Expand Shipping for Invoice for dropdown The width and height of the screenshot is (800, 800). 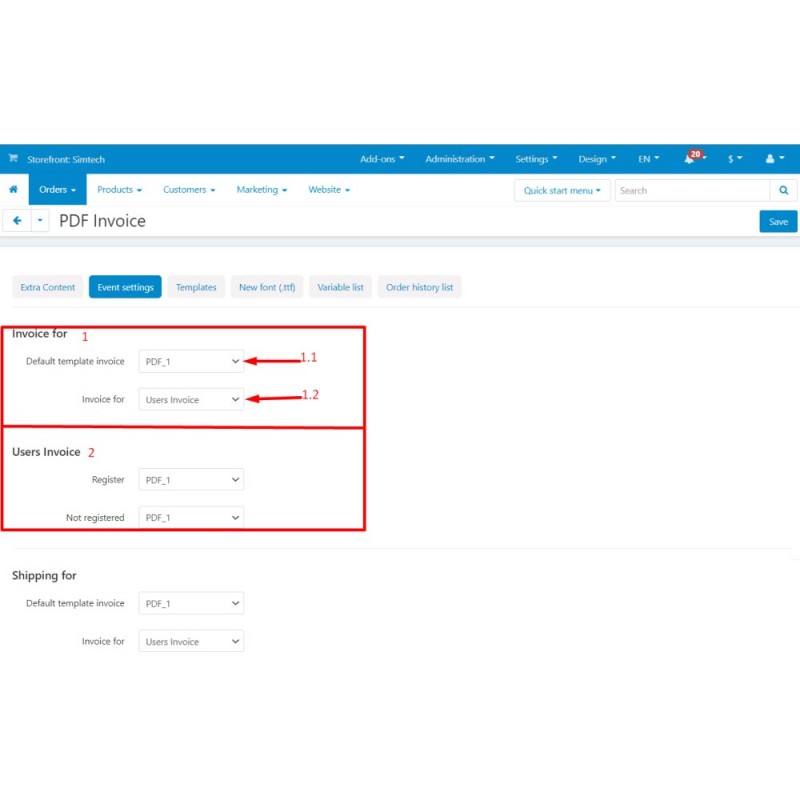pos(191,642)
